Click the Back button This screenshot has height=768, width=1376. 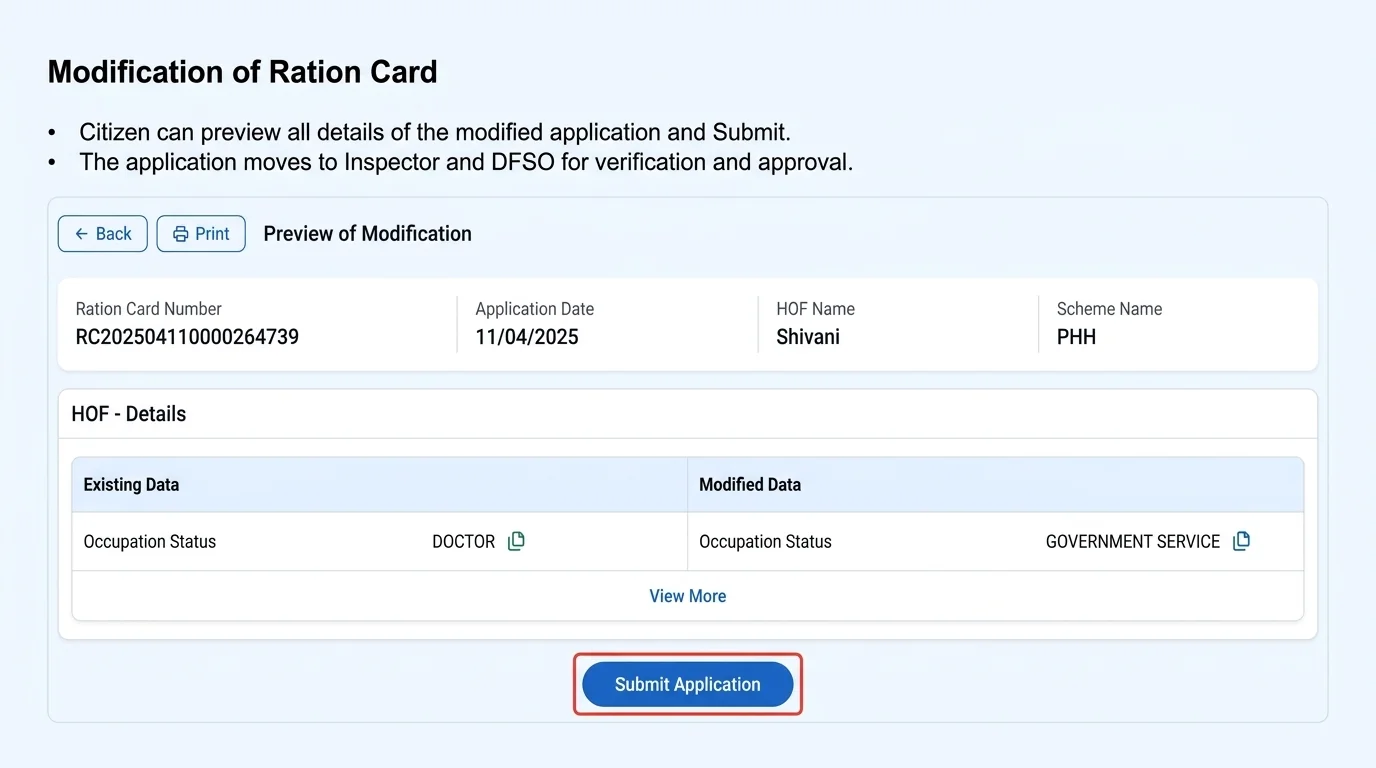tap(103, 234)
